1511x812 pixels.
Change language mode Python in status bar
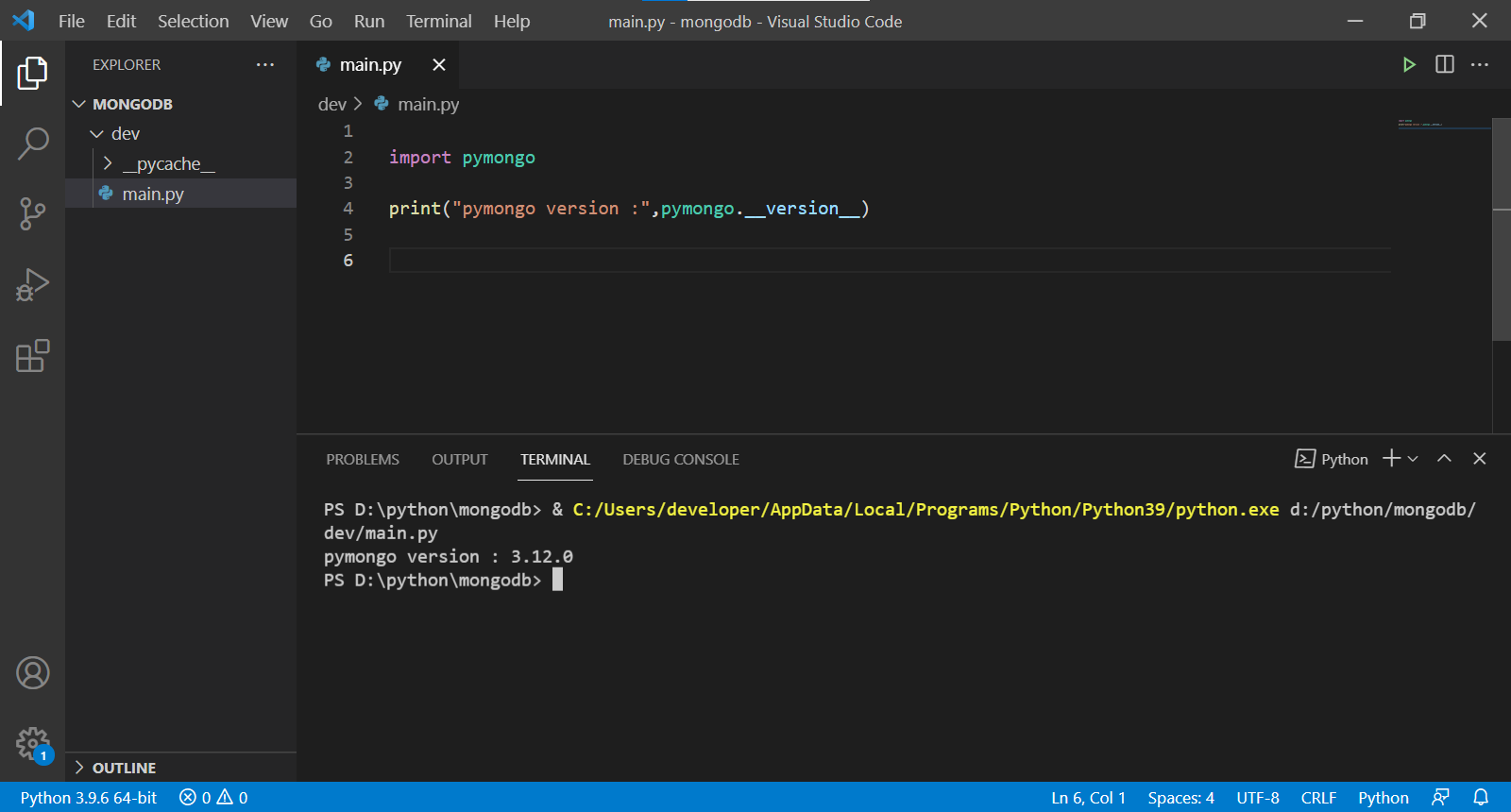coord(1384,797)
